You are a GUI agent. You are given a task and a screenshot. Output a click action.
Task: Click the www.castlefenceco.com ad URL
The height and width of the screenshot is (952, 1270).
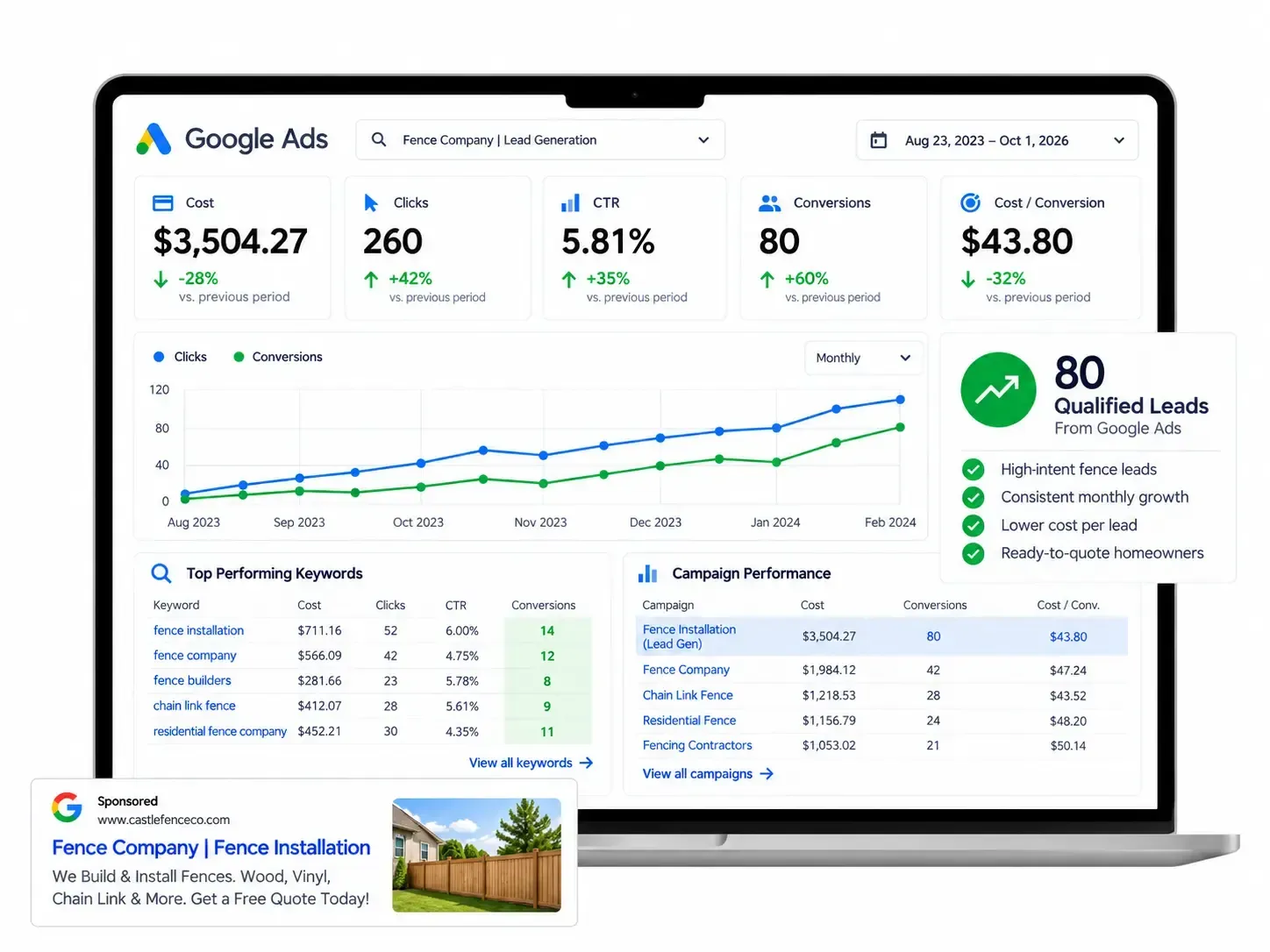pyautogui.click(x=164, y=820)
